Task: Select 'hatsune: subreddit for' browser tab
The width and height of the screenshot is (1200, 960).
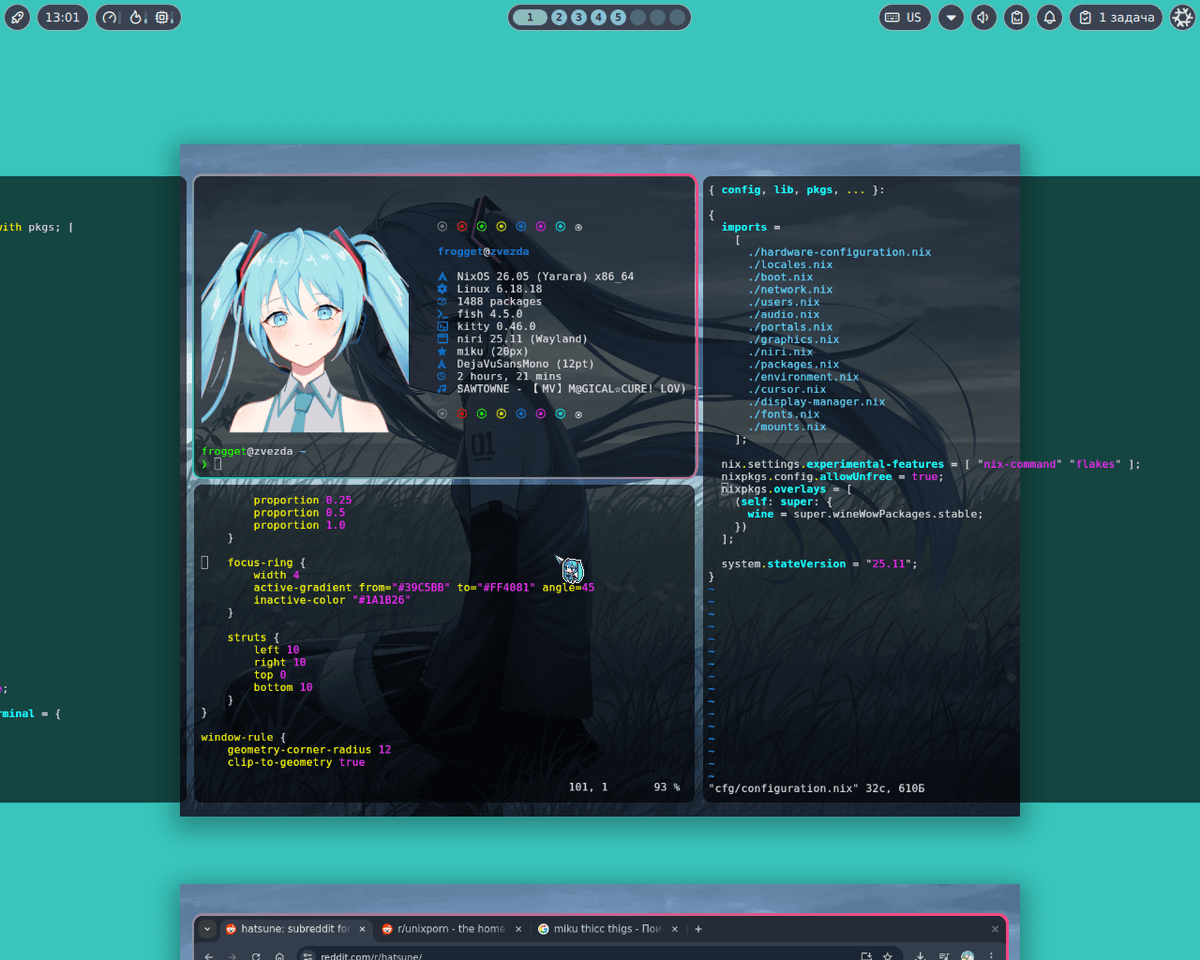Action: pyautogui.click(x=297, y=929)
